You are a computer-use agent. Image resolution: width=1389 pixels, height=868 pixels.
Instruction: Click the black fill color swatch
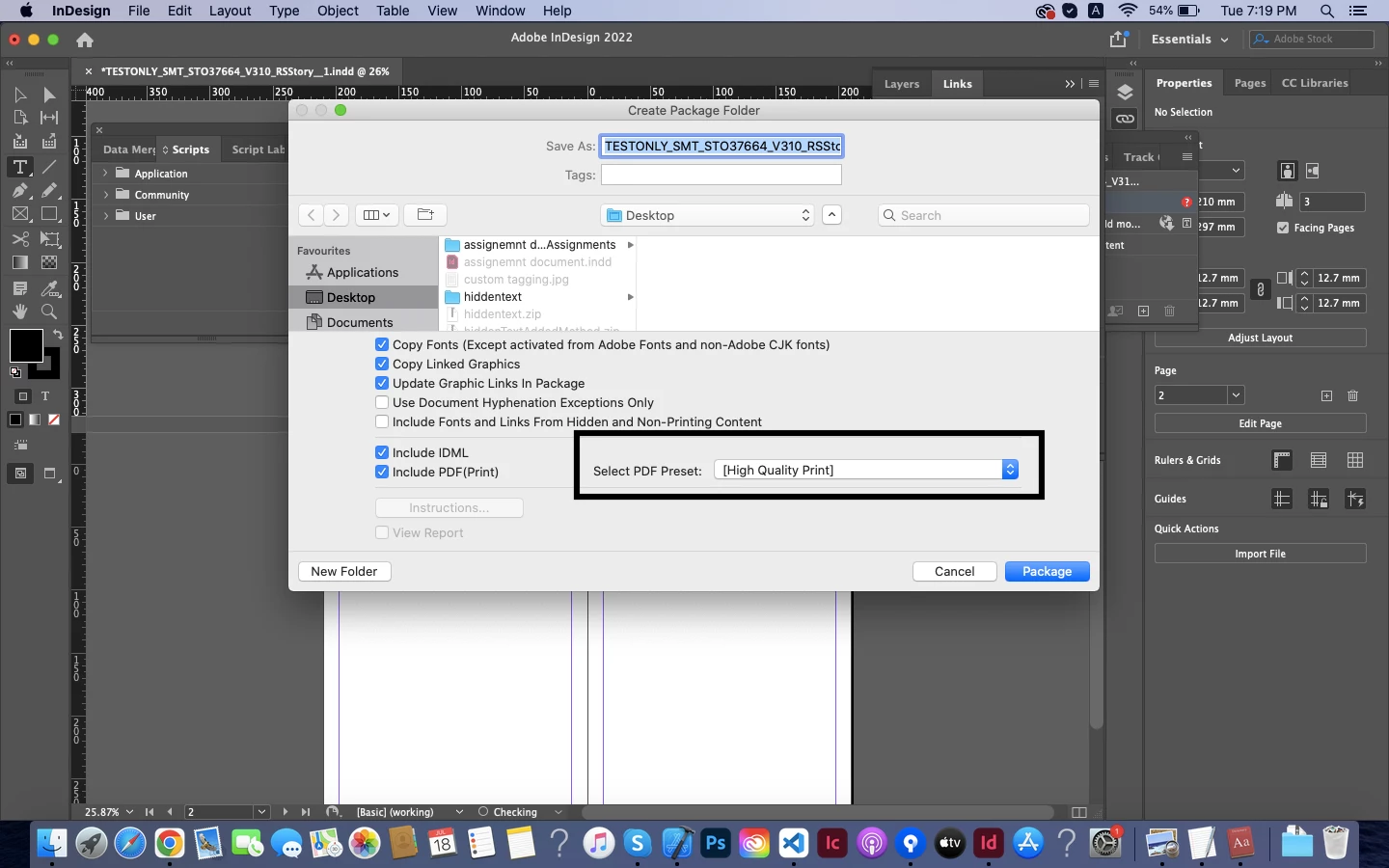pyautogui.click(x=25, y=345)
